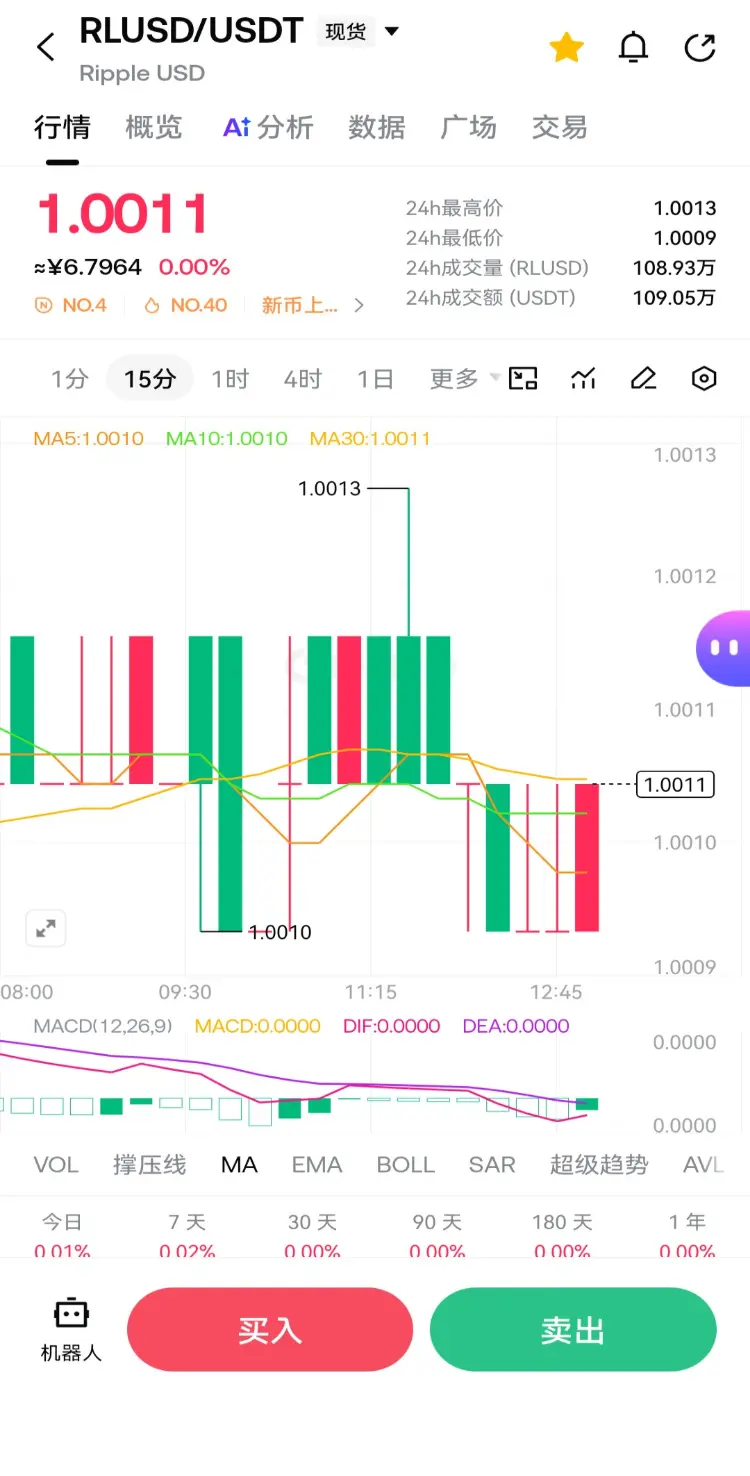Switch to the 概览 tab
Screen dimensions: 750x1476
click(154, 127)
